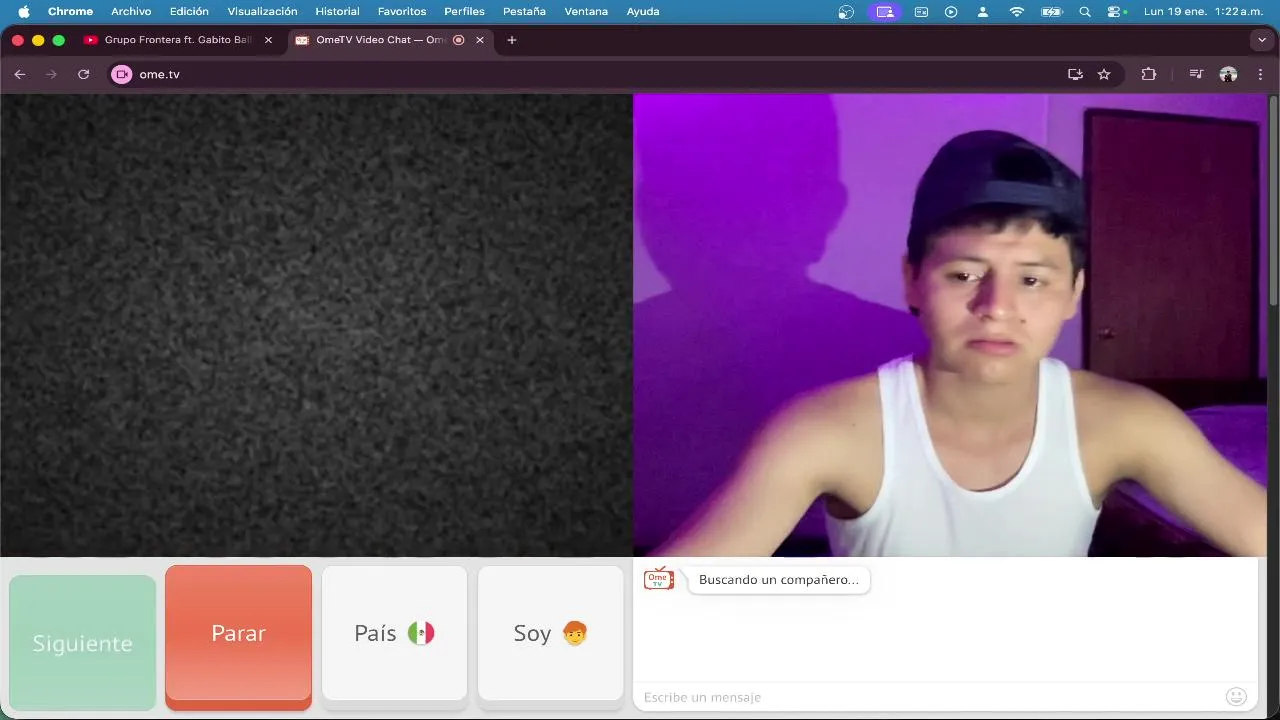Open the Chrome three-dot menu
This screenshot has height=720, width=1280.
1260,74
